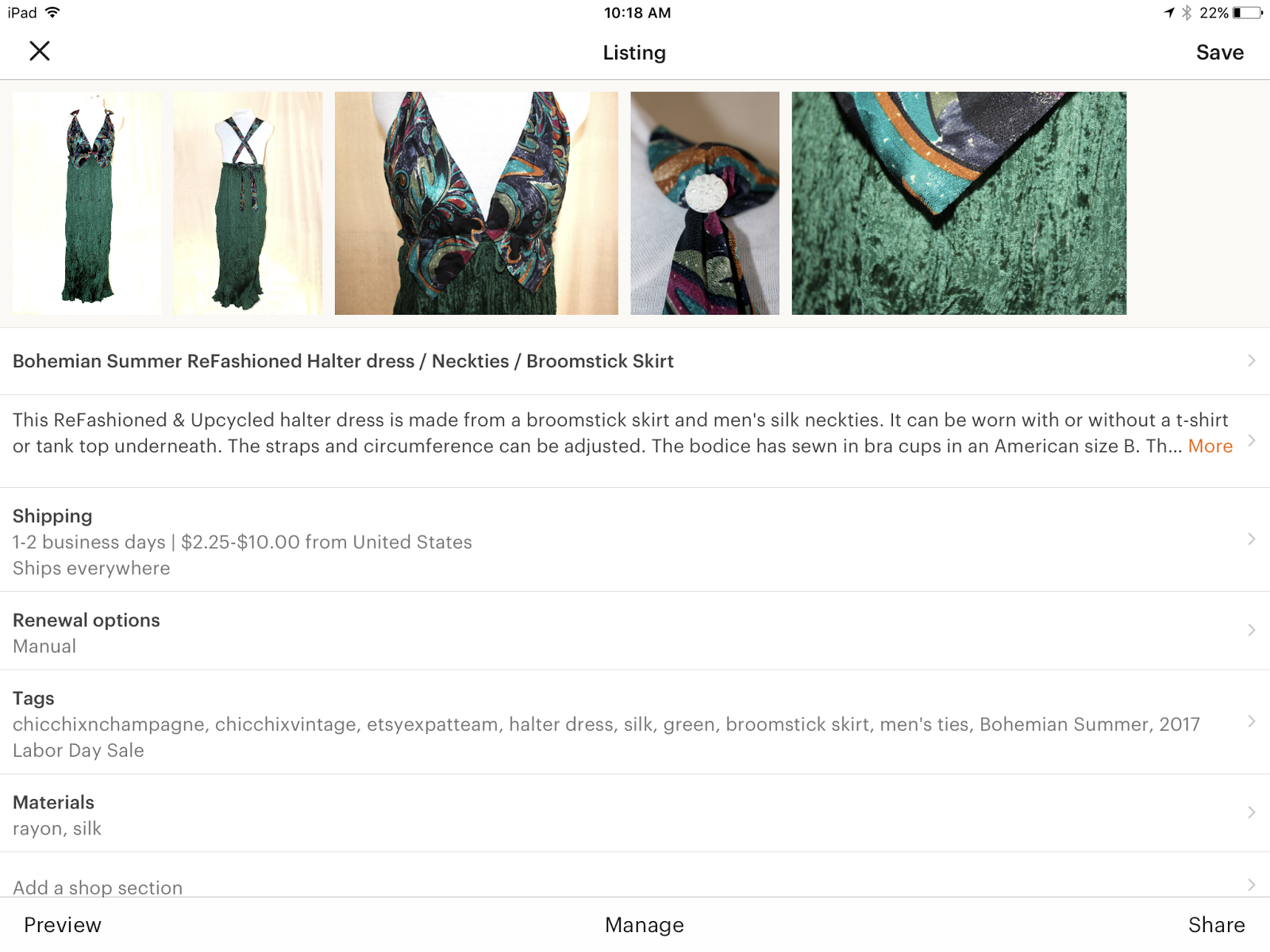The height and width of the screenshot is (952, 1270).
Task: Expand description with the More link
Action: (x=1210, y=446)
